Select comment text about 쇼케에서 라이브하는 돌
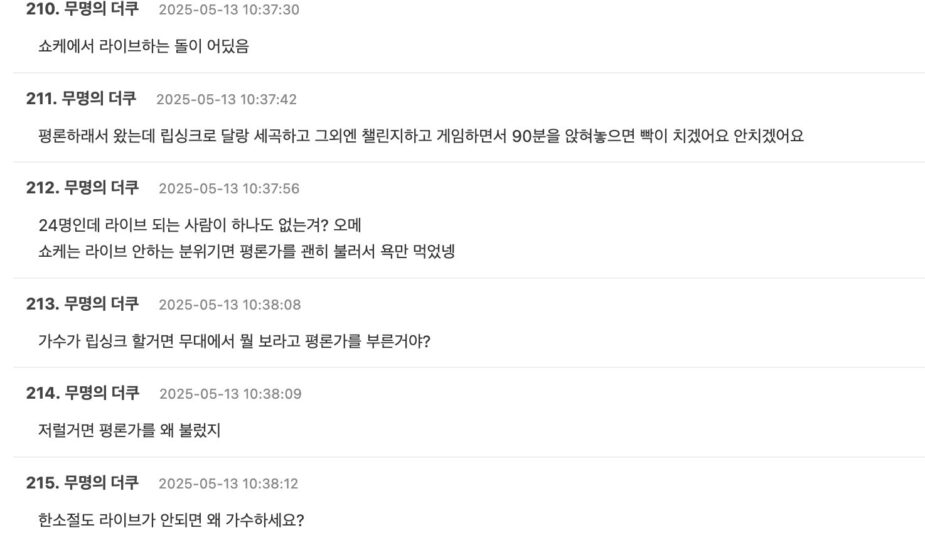 [143, 46]
